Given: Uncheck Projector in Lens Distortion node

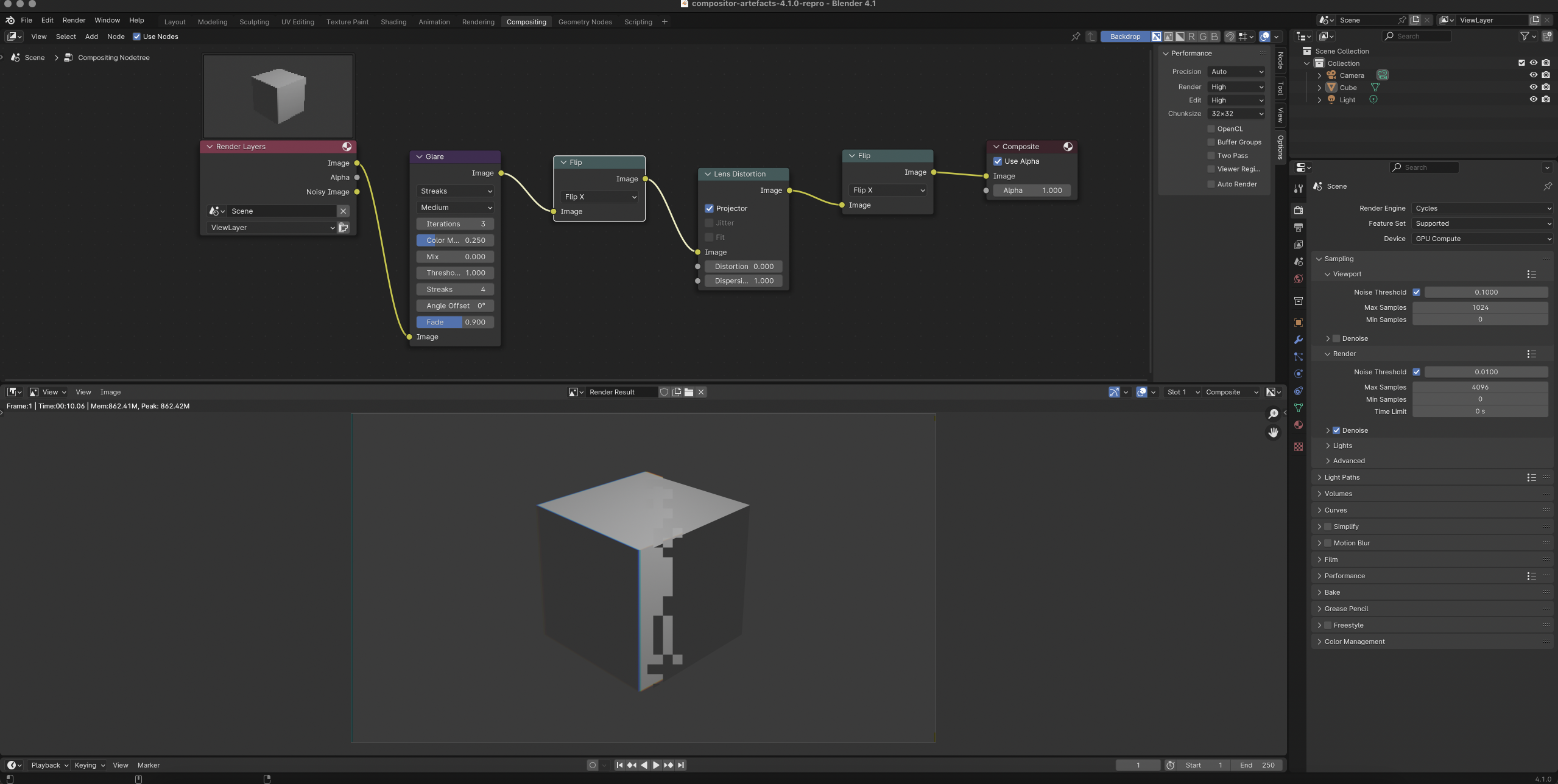Looking at the screenshot, I should 709,208.
